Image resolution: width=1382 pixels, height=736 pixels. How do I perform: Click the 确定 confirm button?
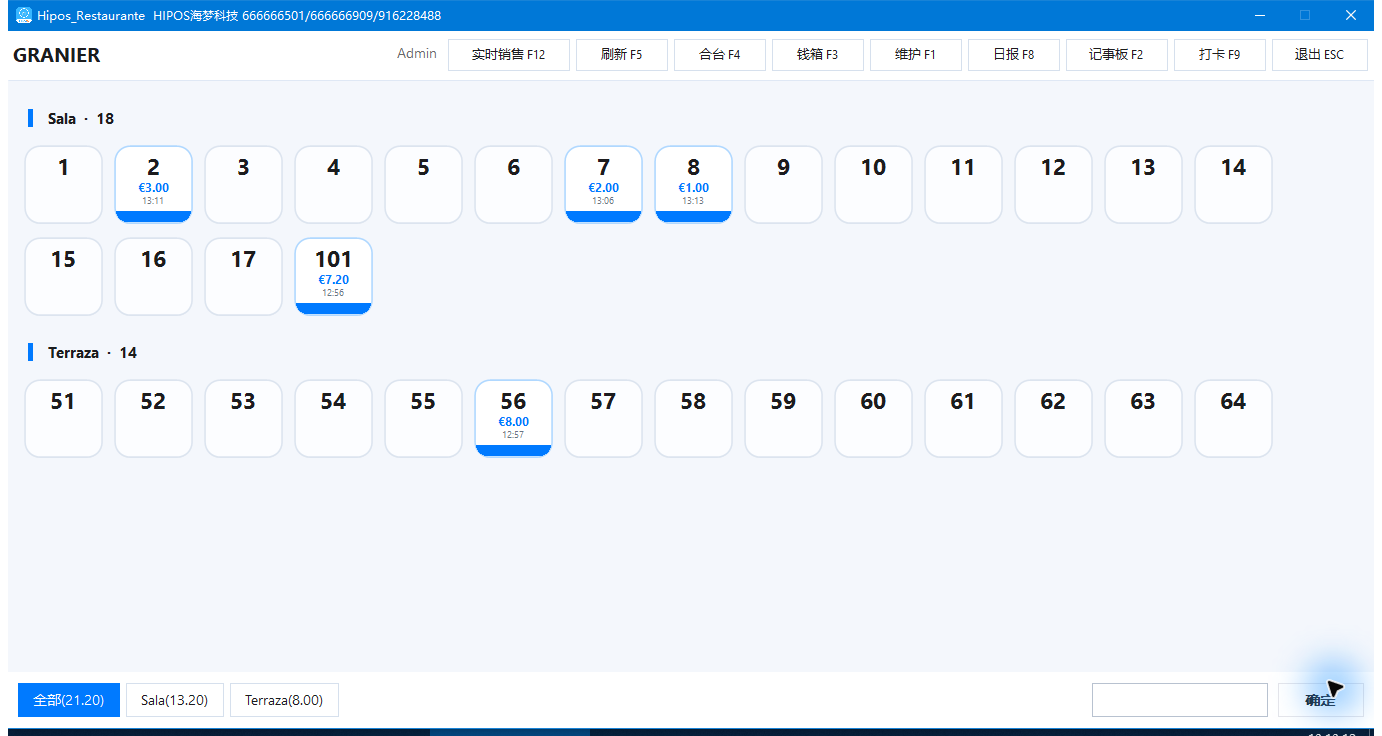(1321, 700)
